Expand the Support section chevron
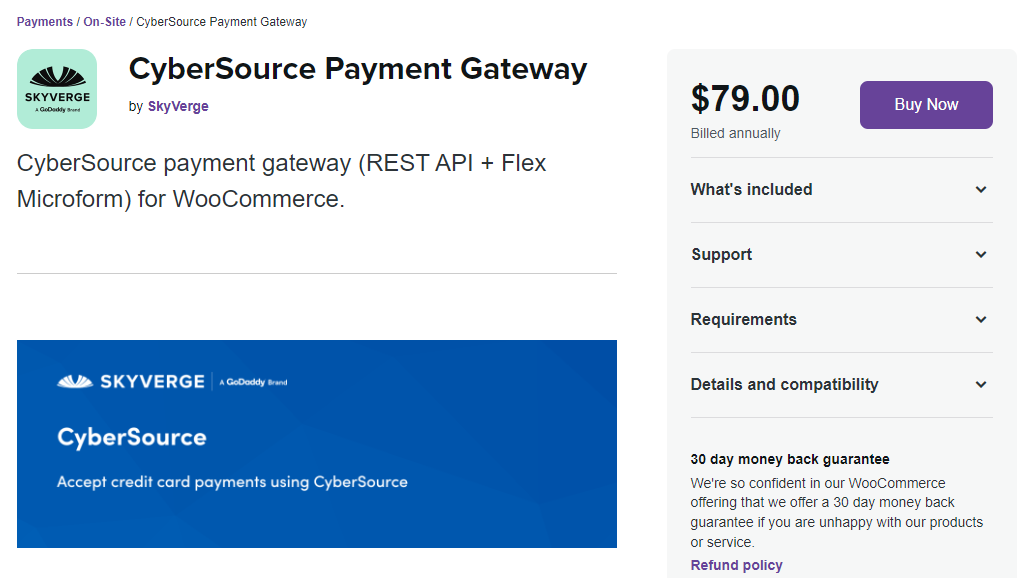1027x578 pixels. (x=981, y=255)
